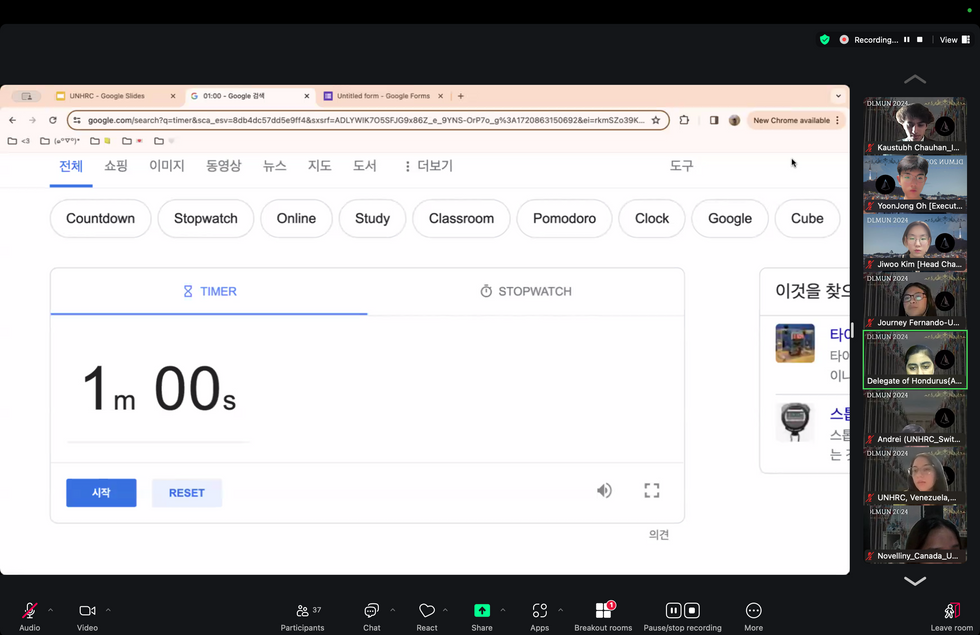Viewport: 980px width, 635px height.
Task: Select the 동영상 search tab
Action: pyautogui.click(x=223, y=166)
